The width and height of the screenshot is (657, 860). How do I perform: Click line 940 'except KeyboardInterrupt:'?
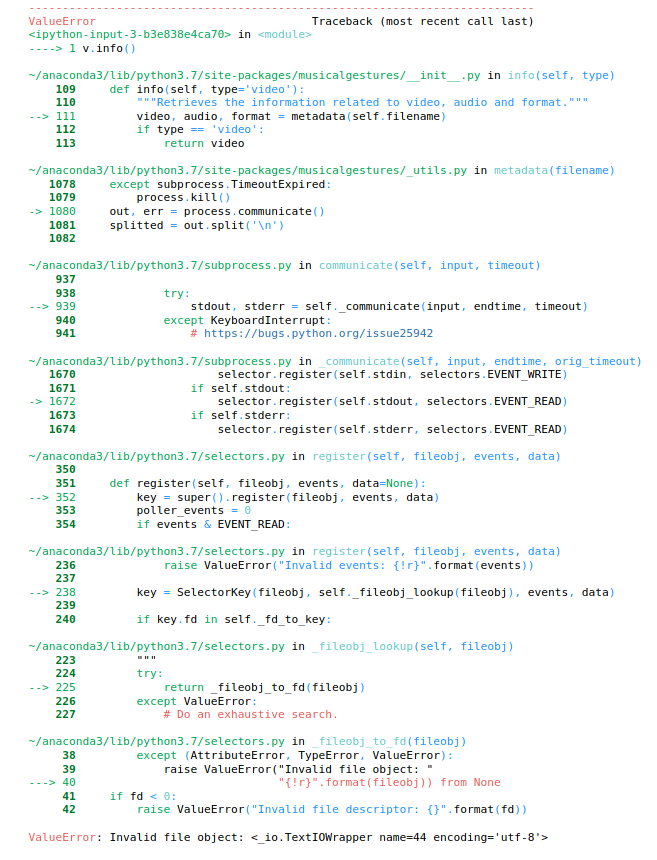[247, 320]
